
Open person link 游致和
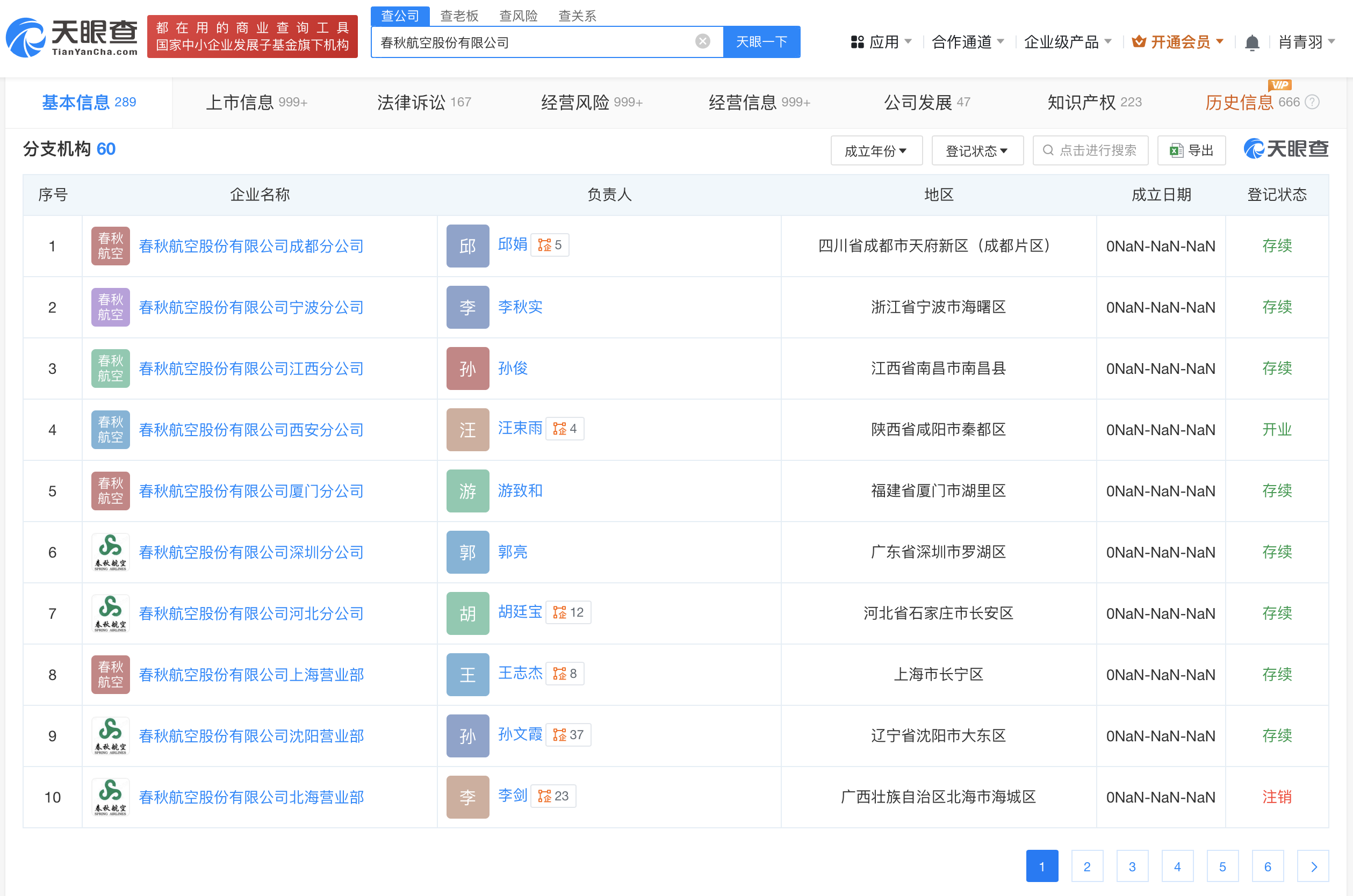tap(520, 490)
